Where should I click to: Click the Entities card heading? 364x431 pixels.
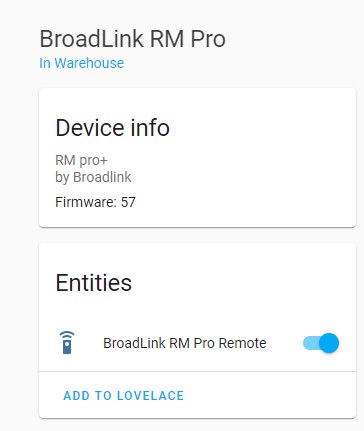pyautogui.click(x=94, y=283)
